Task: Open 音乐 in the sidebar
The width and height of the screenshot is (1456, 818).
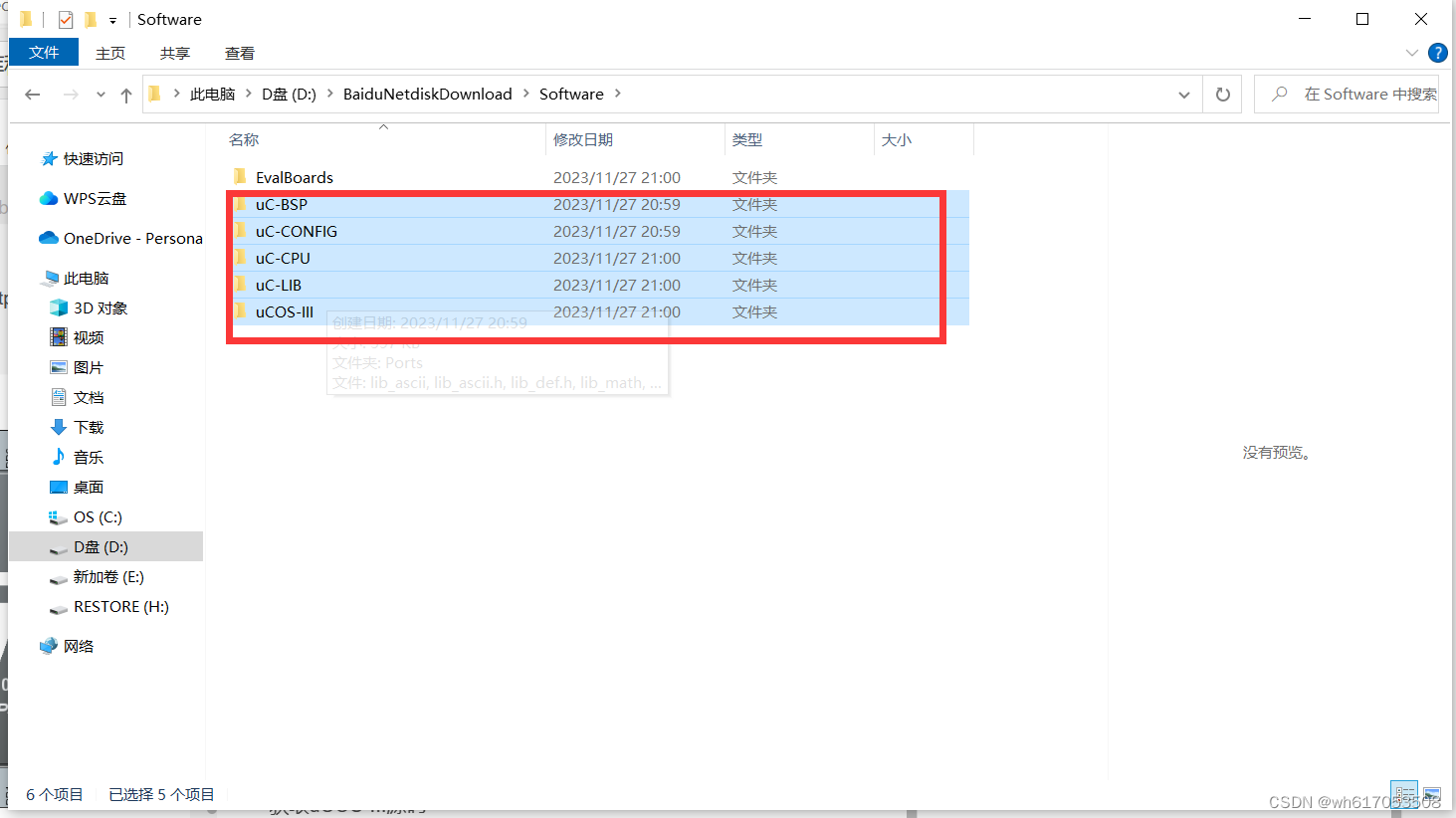Action: (89, 457)
